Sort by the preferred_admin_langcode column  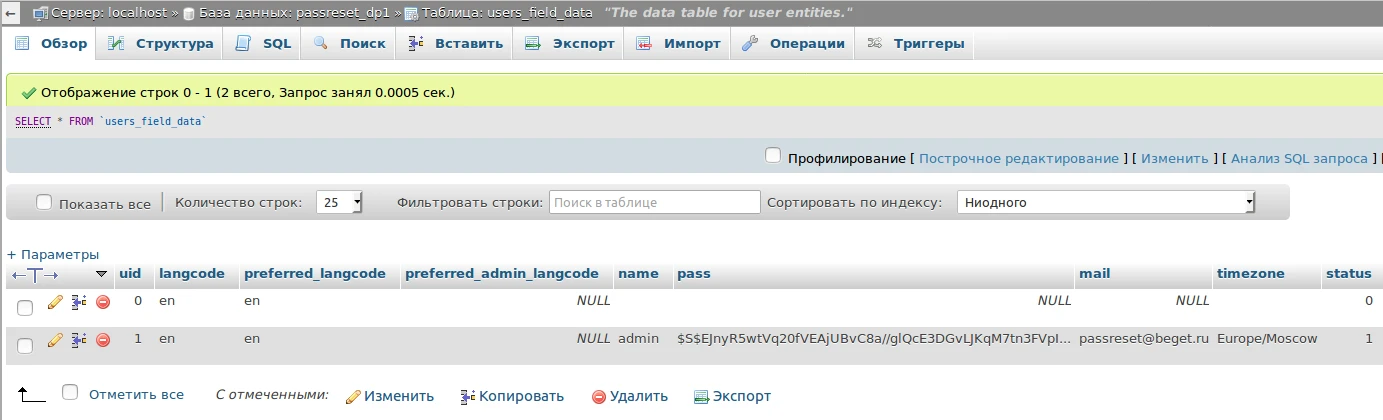pyautogui.click(x=502, y=274)
